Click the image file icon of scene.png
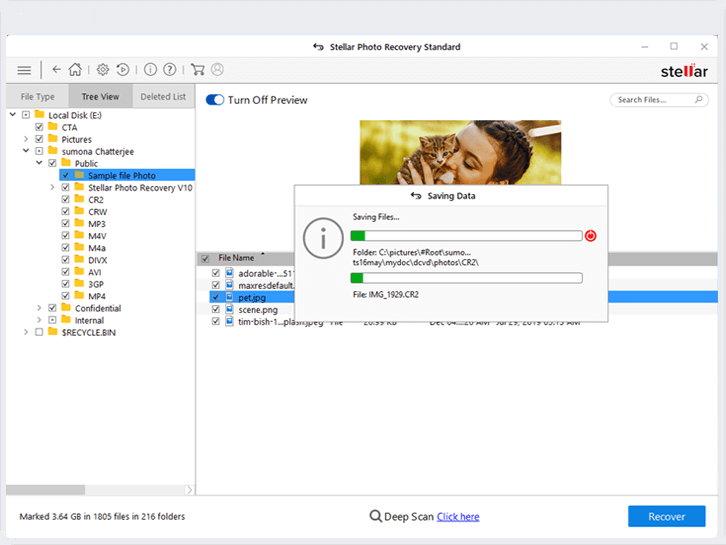This screenshot has height=545, width=726. [229, 309]
